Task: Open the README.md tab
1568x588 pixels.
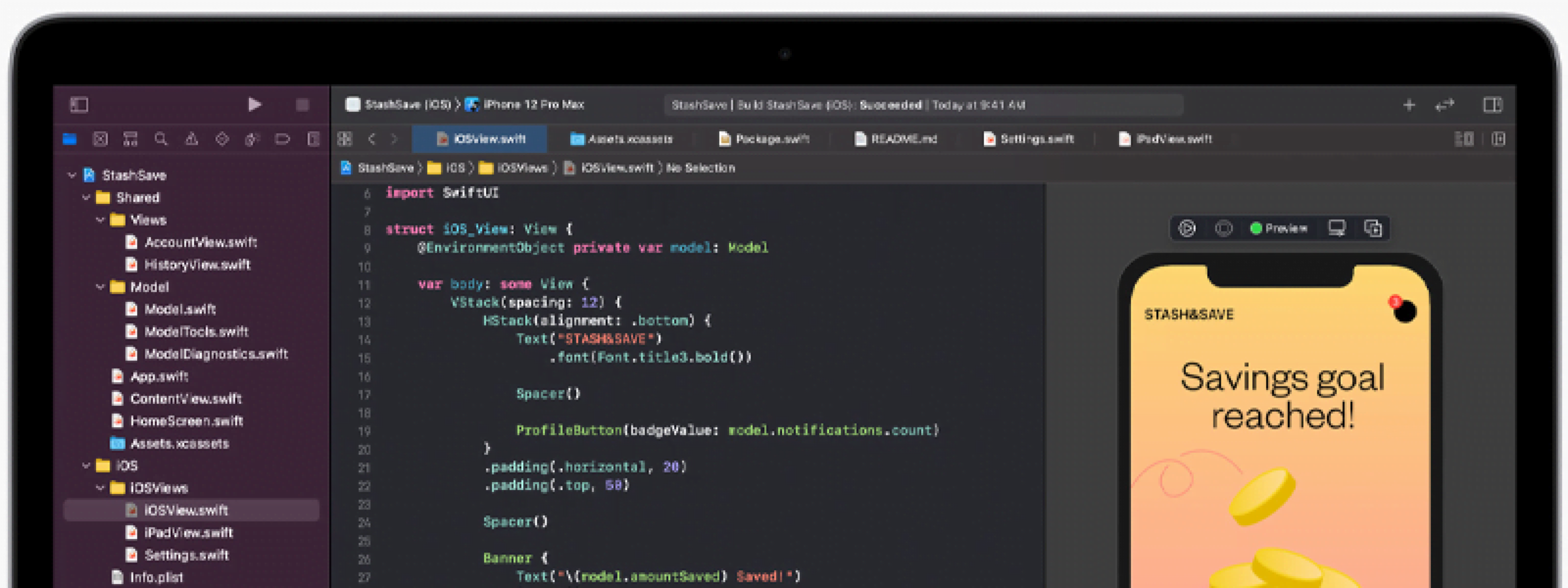Action: [895, 139]
